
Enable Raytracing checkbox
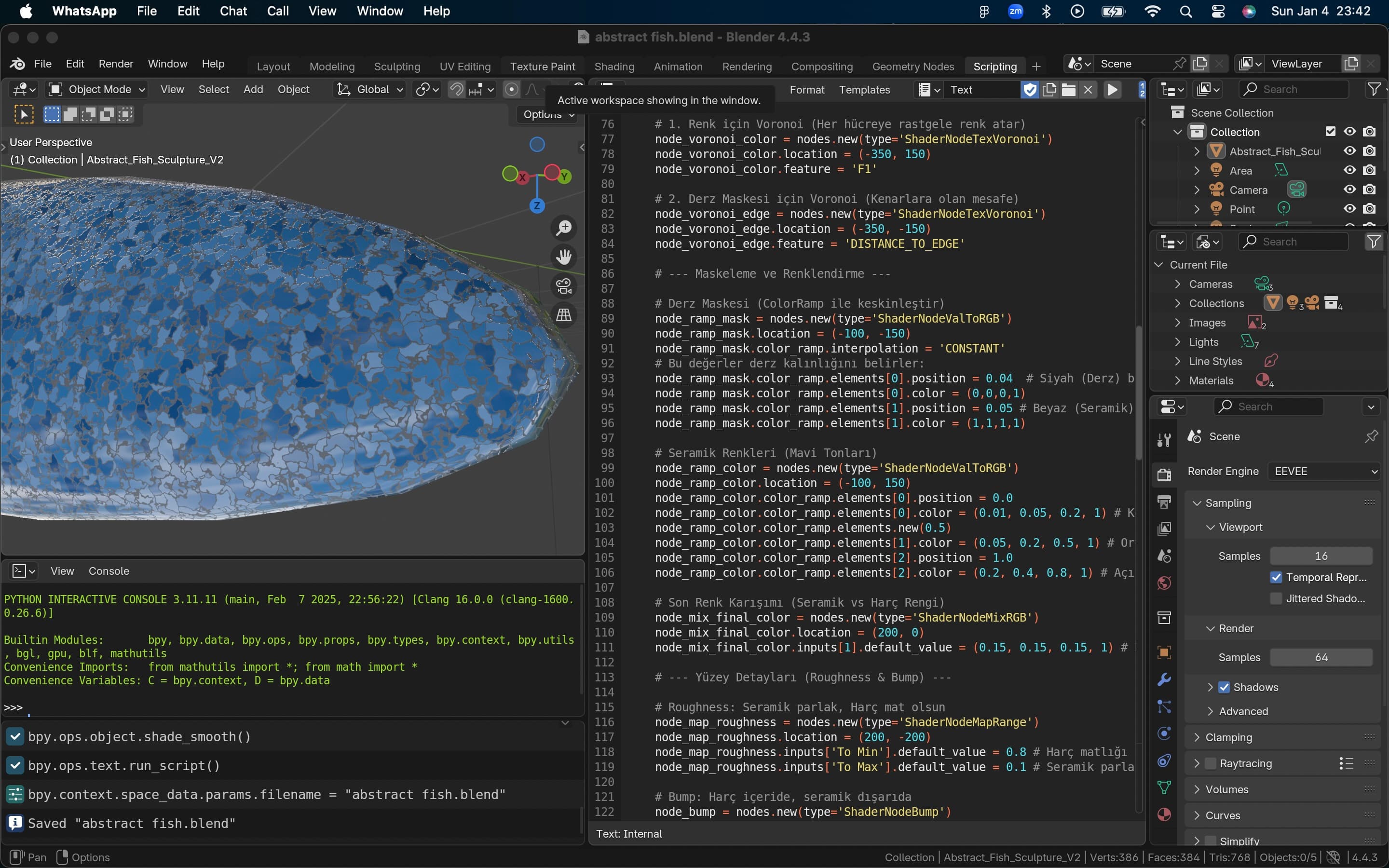1211,763
